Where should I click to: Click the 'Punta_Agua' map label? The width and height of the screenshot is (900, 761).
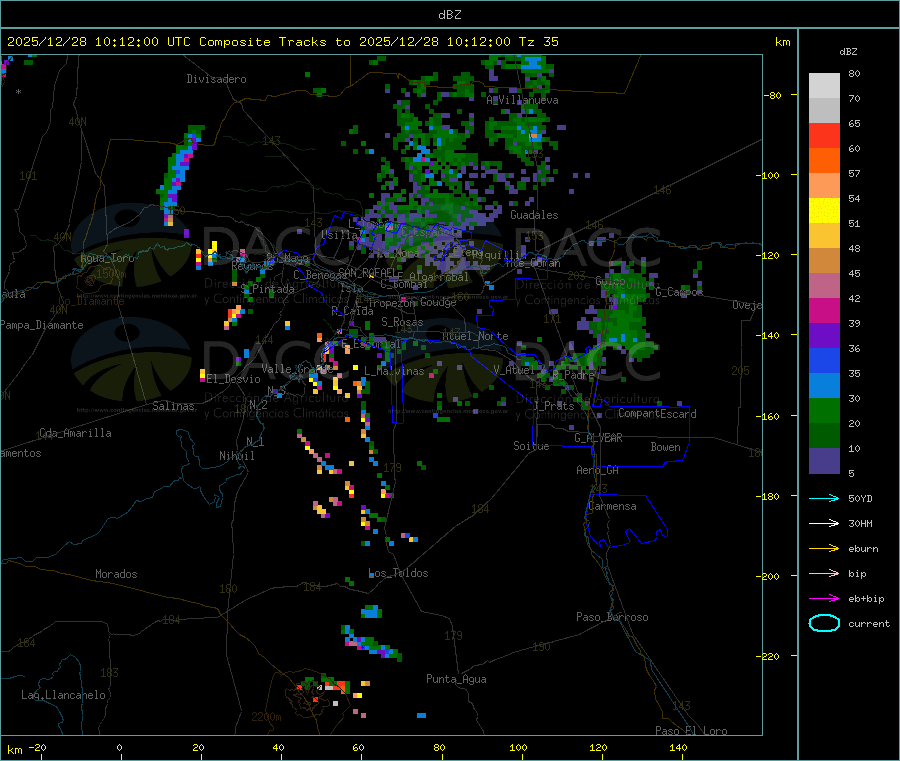[456, 679]
